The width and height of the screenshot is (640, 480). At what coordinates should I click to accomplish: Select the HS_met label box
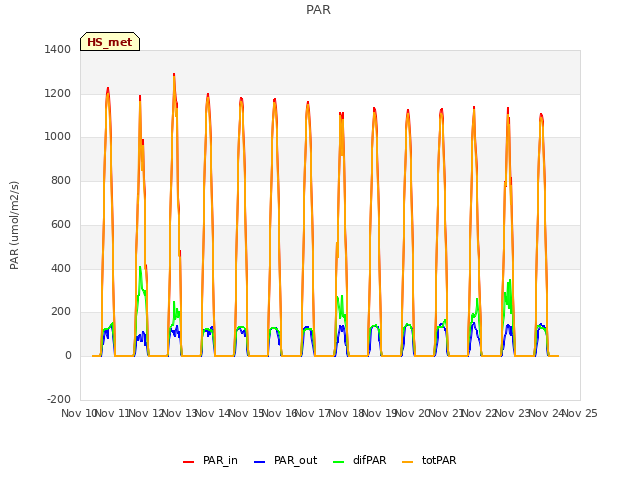(110, 42)
